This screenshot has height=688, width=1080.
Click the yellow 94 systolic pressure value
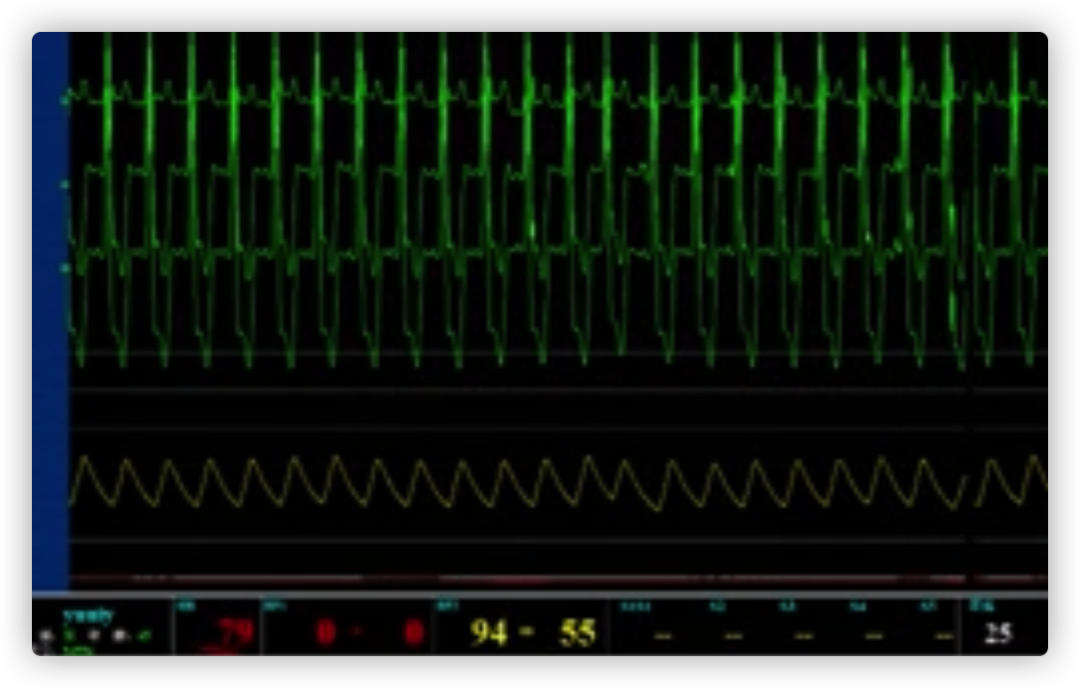(489, 633)
